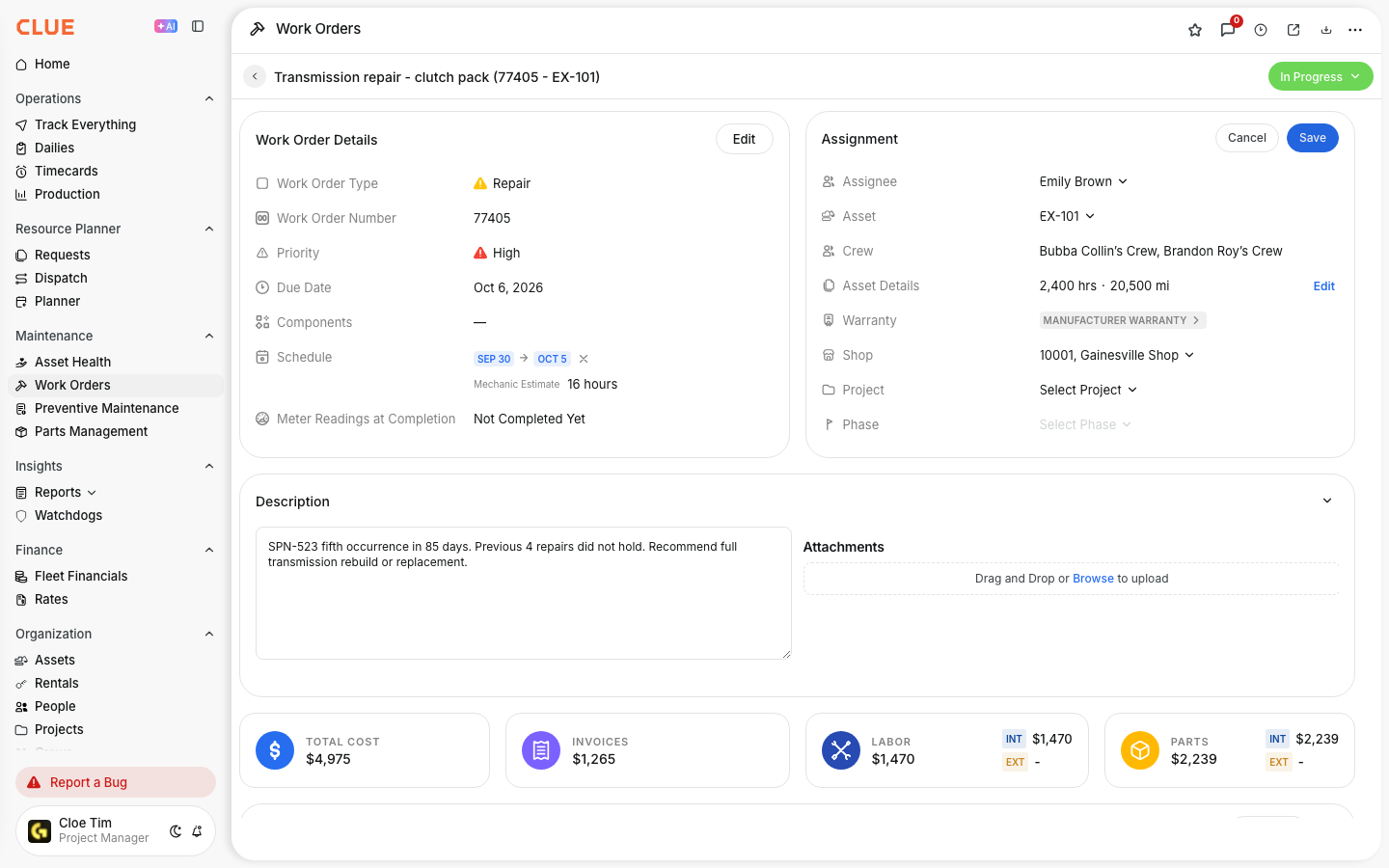Click the Invoices receipt icon
This screenshot has width=1389, height=868.
tap(541, 750)
